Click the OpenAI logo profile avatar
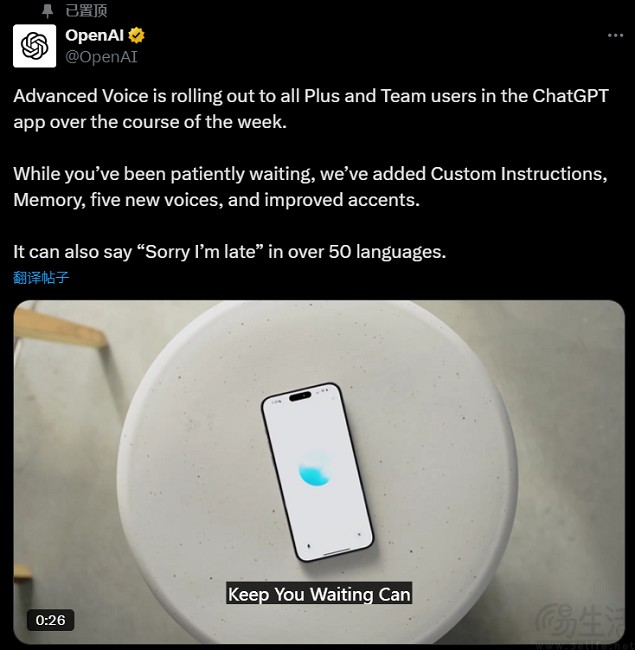The height and width of the screenshot is (650, 635). coord(34,46)
